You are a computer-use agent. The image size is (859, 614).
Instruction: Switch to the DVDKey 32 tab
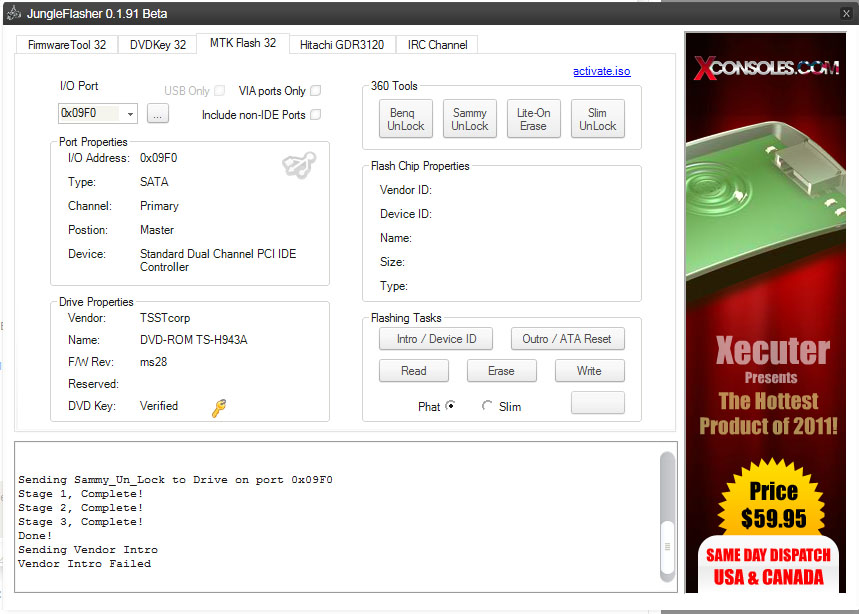coord(158,45)
